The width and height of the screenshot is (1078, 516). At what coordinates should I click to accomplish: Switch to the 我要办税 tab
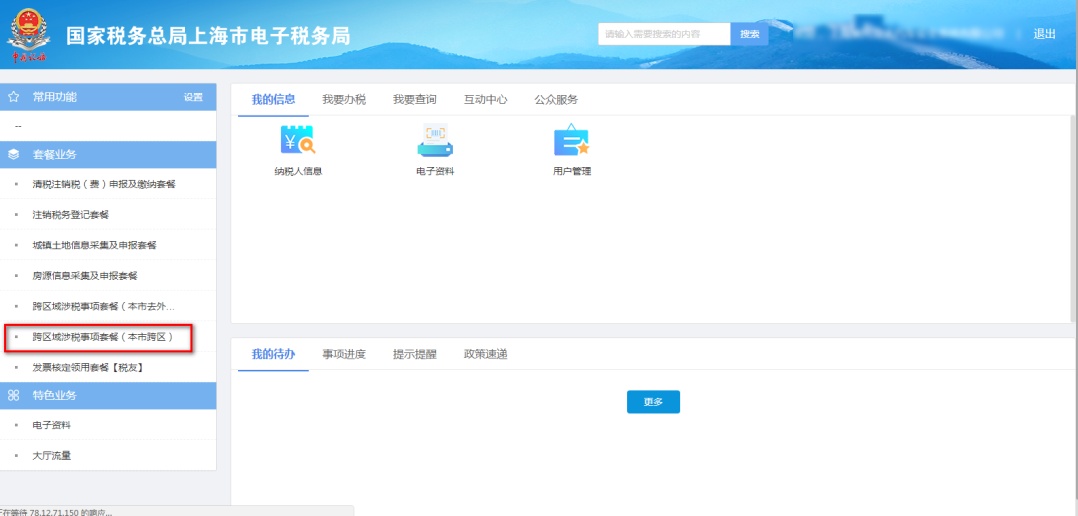(344, 100)
